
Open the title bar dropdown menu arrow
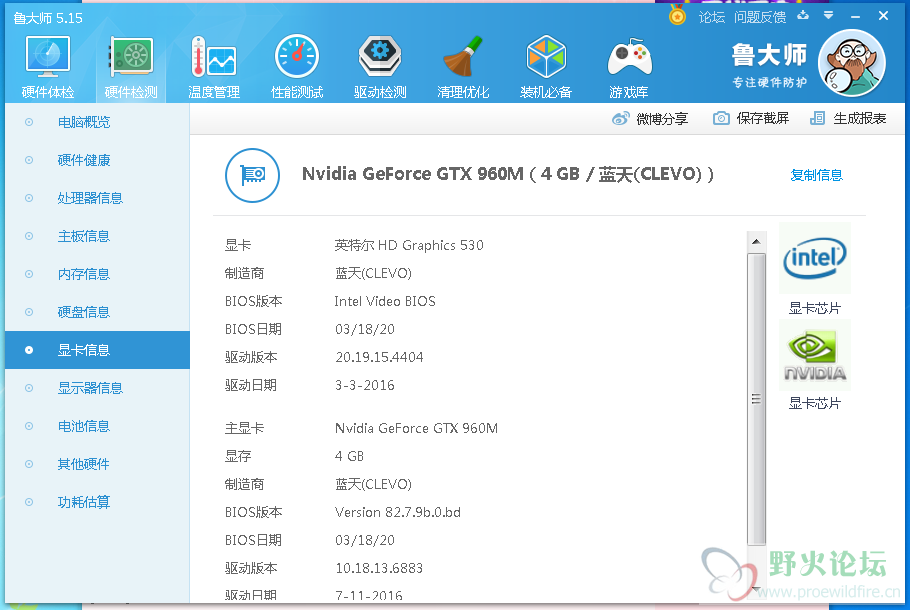tap(829, 15)
